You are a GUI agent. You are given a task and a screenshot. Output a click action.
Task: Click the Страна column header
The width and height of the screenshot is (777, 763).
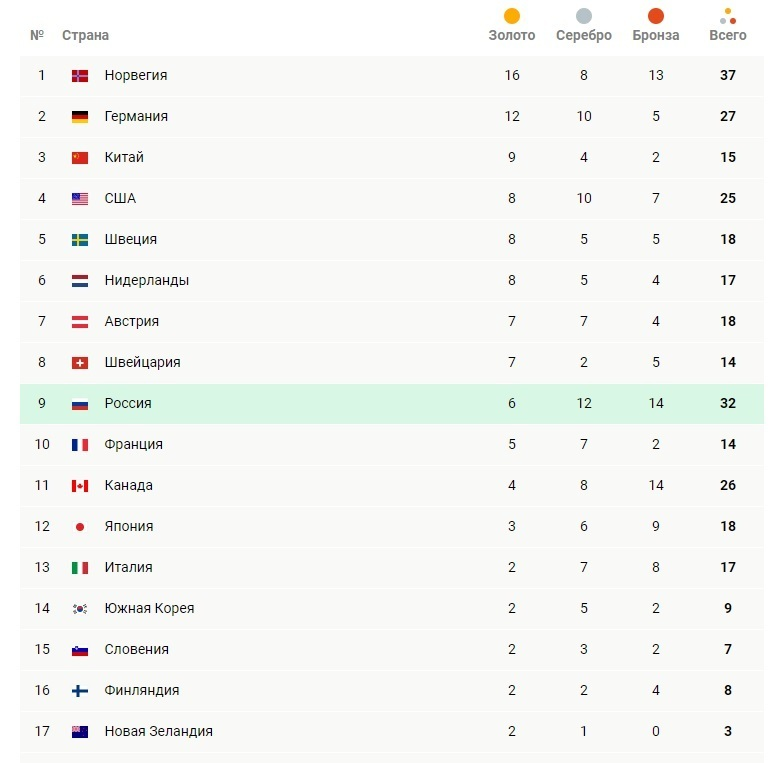coord(85,35)
